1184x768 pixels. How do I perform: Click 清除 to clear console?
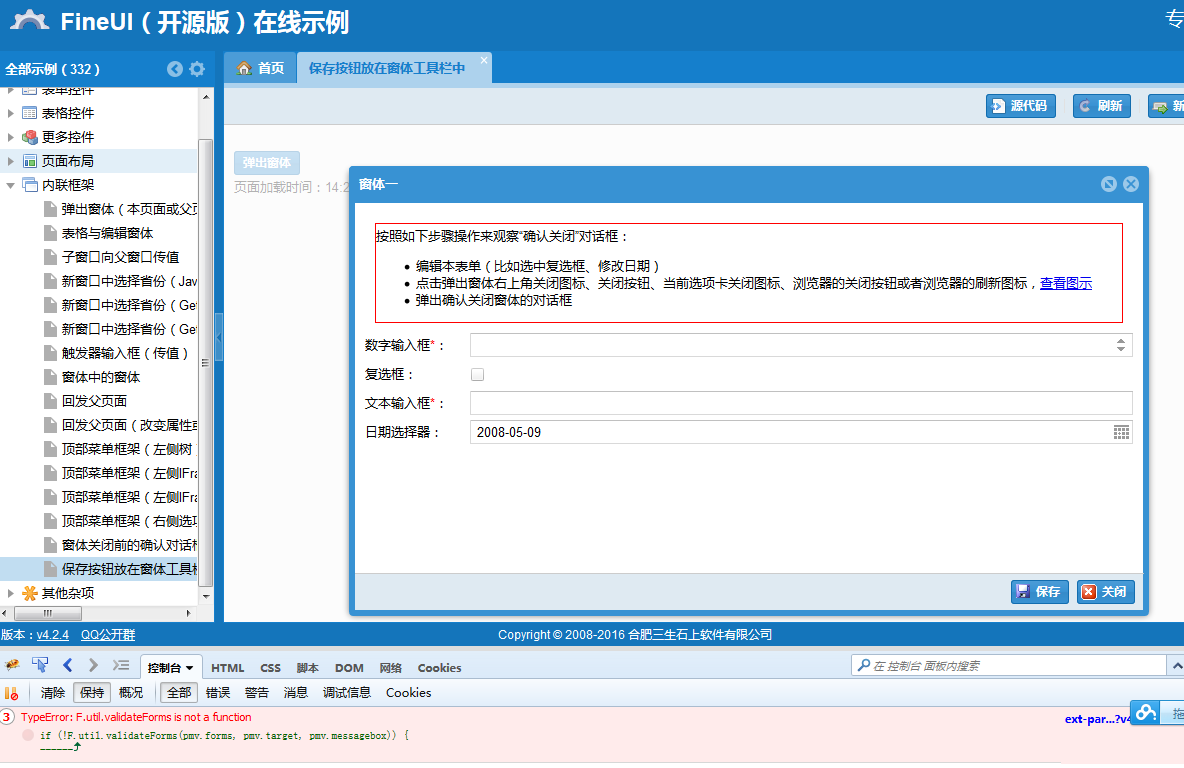point(53,693)
